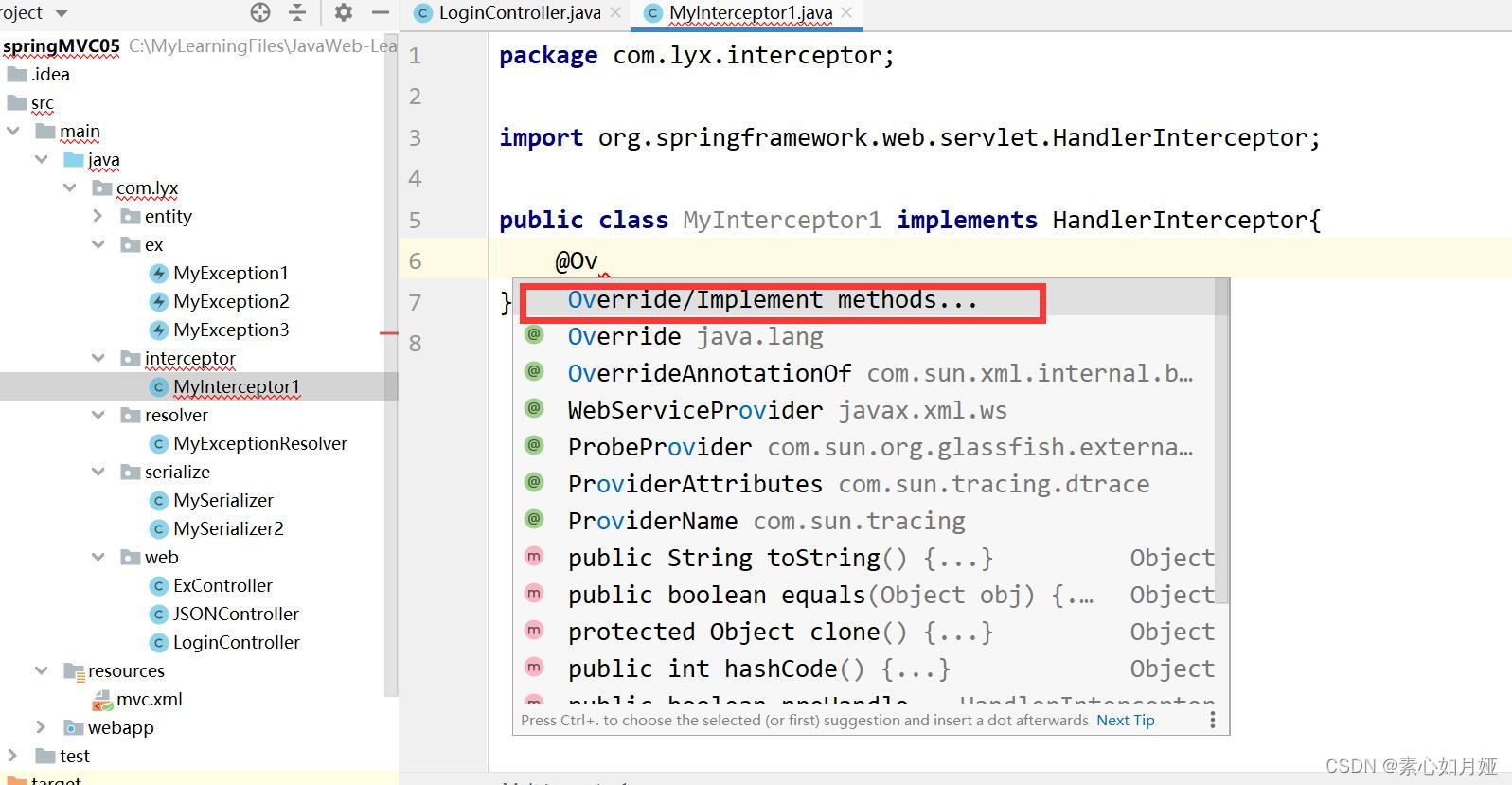
Task: Click the MyException1 class icon
Action: pyautogui.click(x=159, y=274)
